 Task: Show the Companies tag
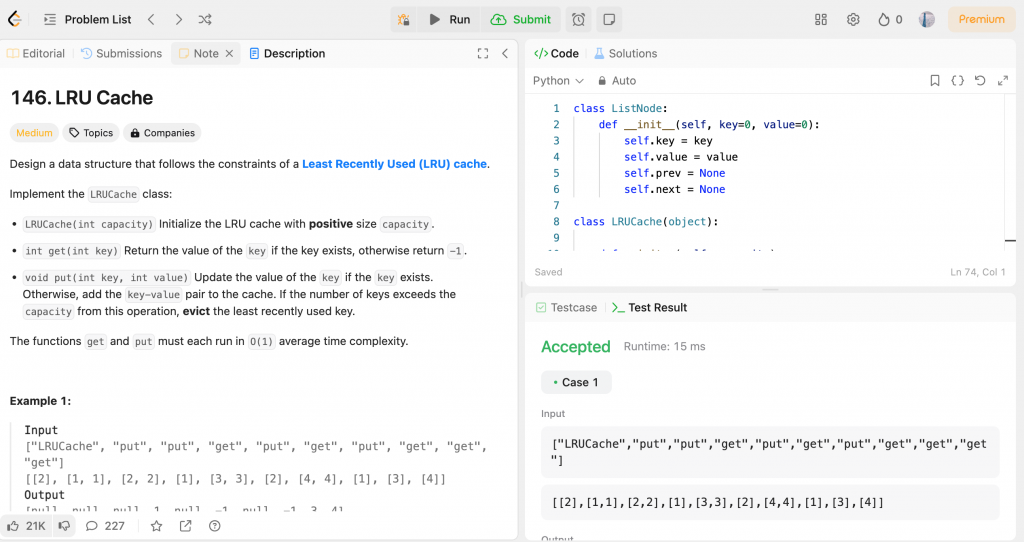pos(162,133)
